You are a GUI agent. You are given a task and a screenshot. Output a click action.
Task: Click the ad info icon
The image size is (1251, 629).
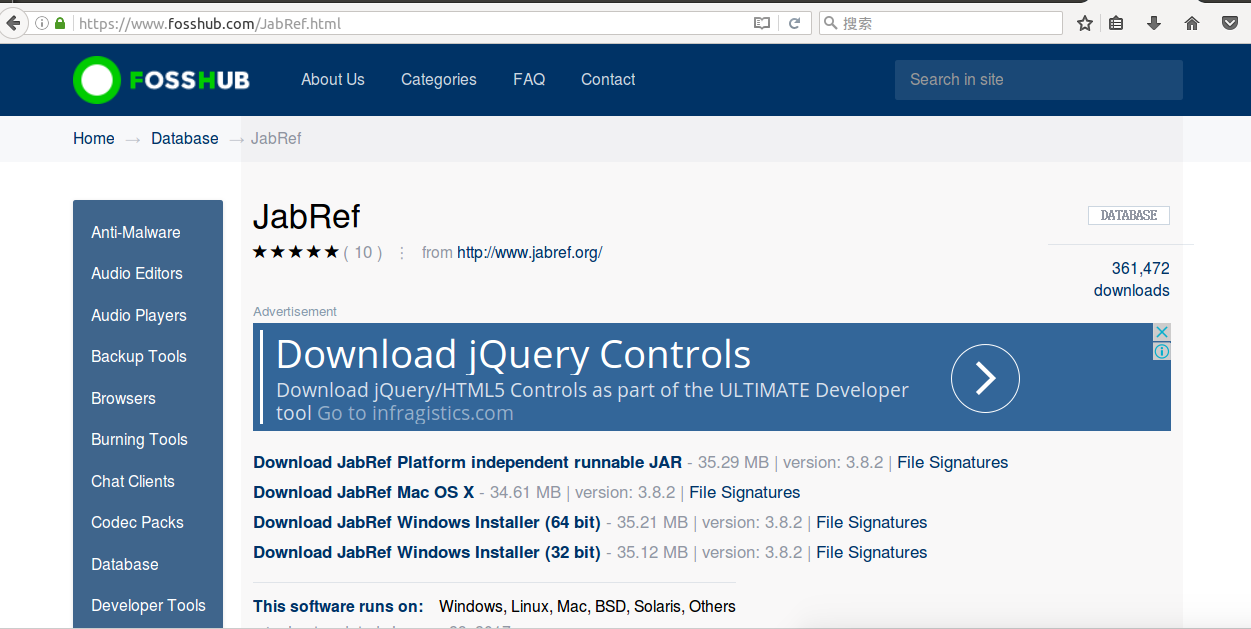(1162, 351)
